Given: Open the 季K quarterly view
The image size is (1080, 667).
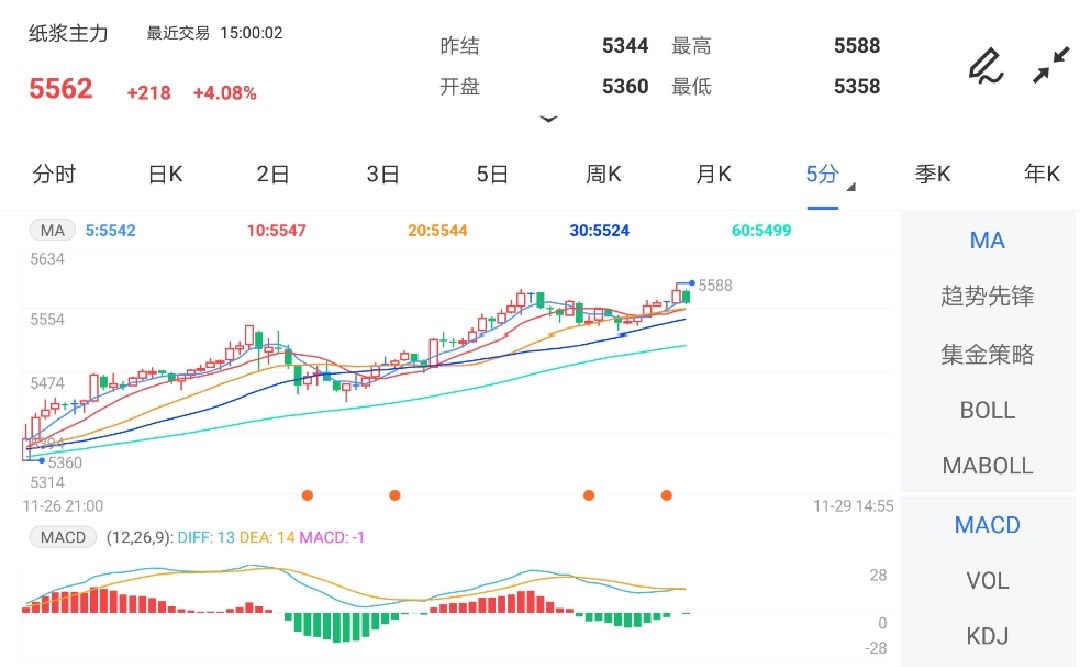Looking at the screenshot, I should coord(931,173).
